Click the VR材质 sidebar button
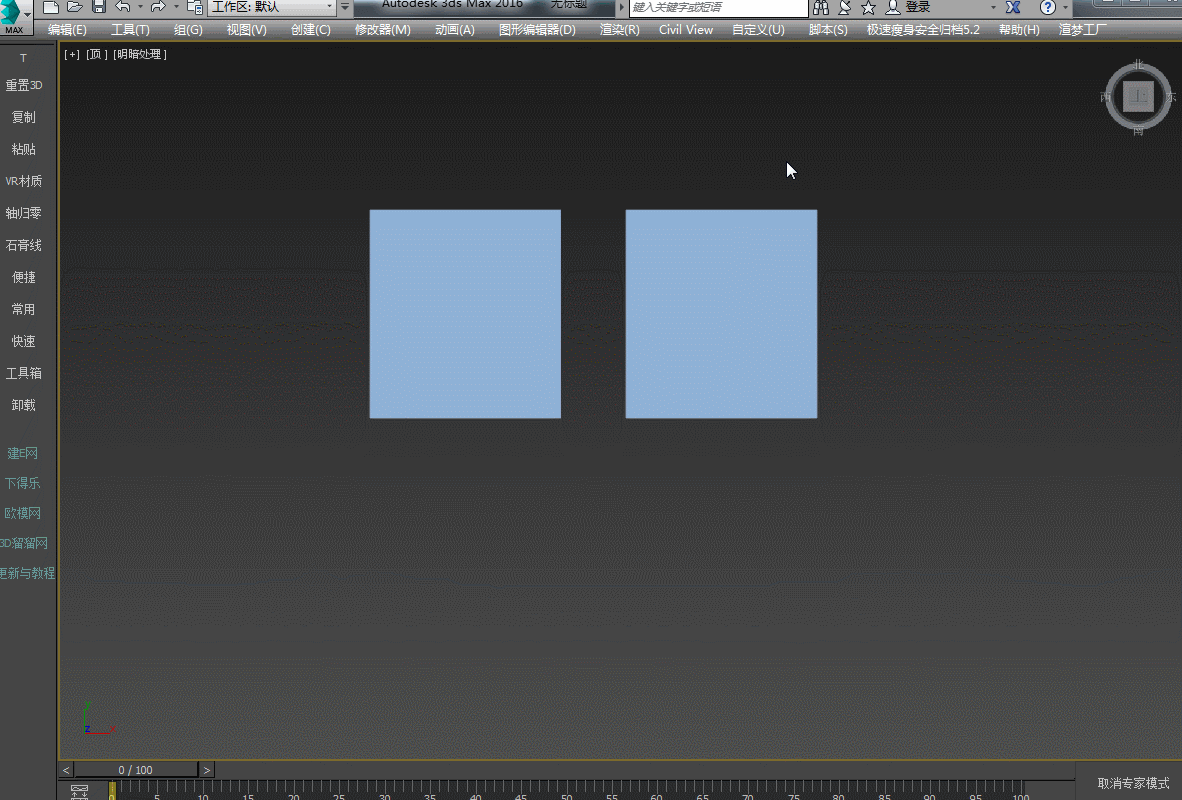The image size is (1182, 800). (24, 181)
